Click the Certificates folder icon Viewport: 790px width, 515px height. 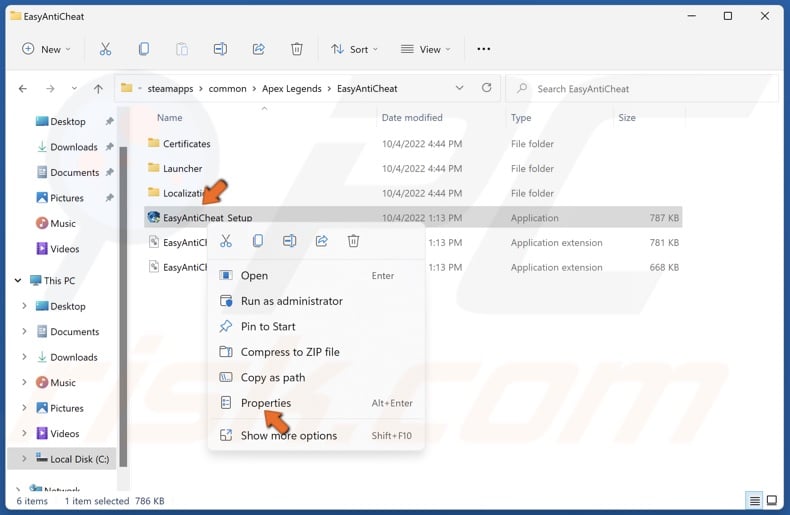(x=154, y=143)
